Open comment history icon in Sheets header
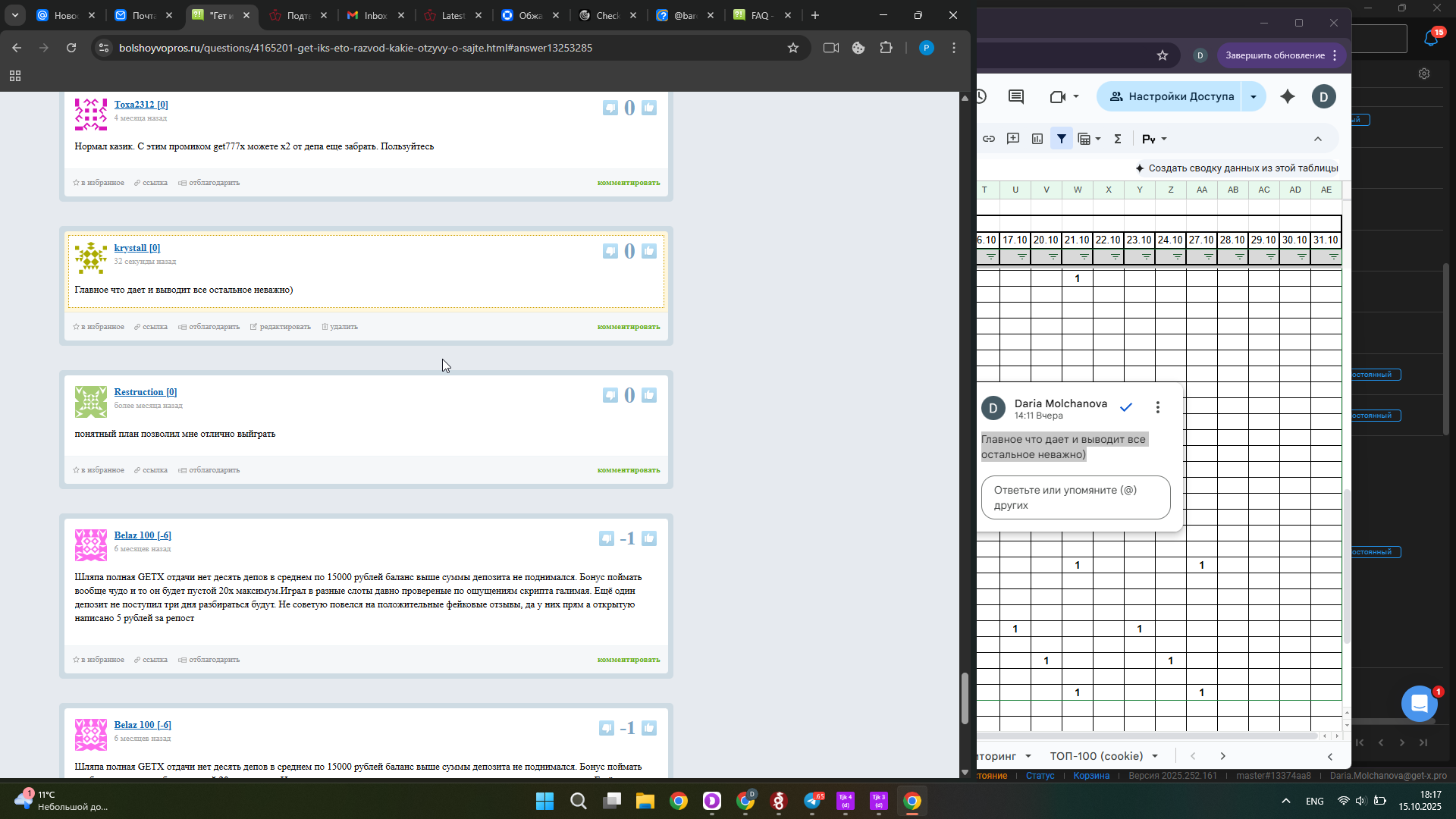The width and height of the screenshot is (1456, 819). pyautogui.click(x=1016, y=96)
